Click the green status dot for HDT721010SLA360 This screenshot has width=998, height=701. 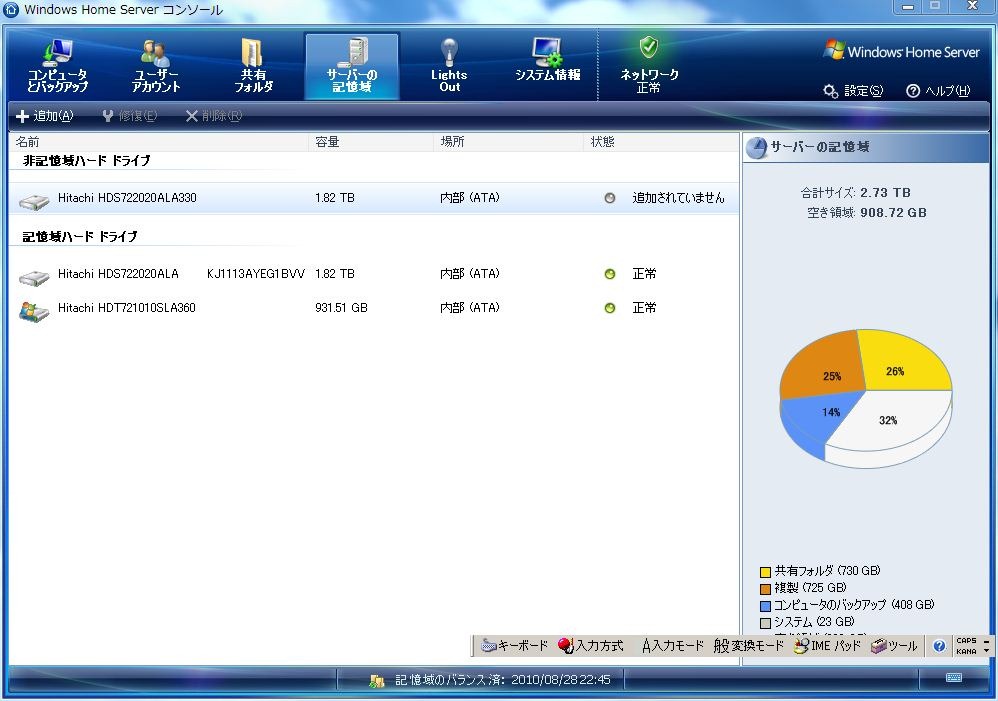(610, 308)
